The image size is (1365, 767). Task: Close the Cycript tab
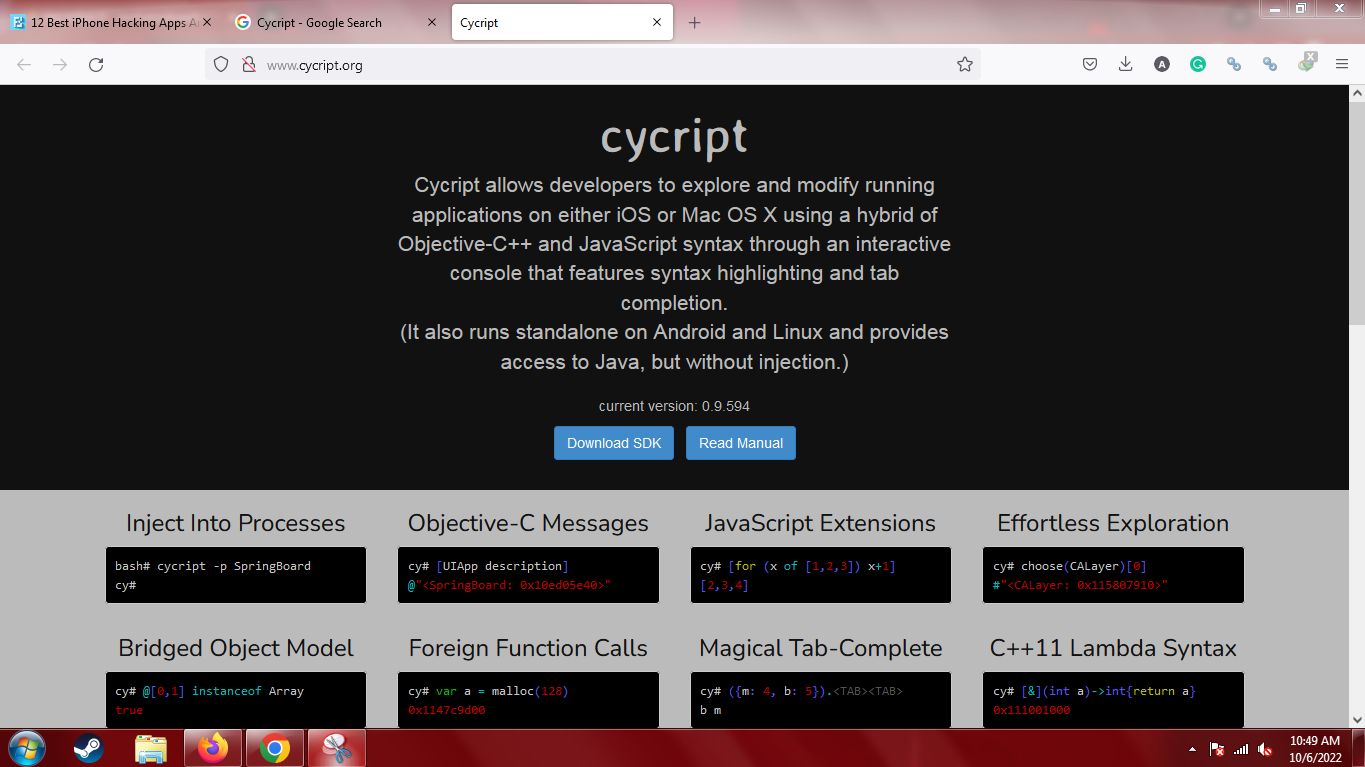pos(657,22)
